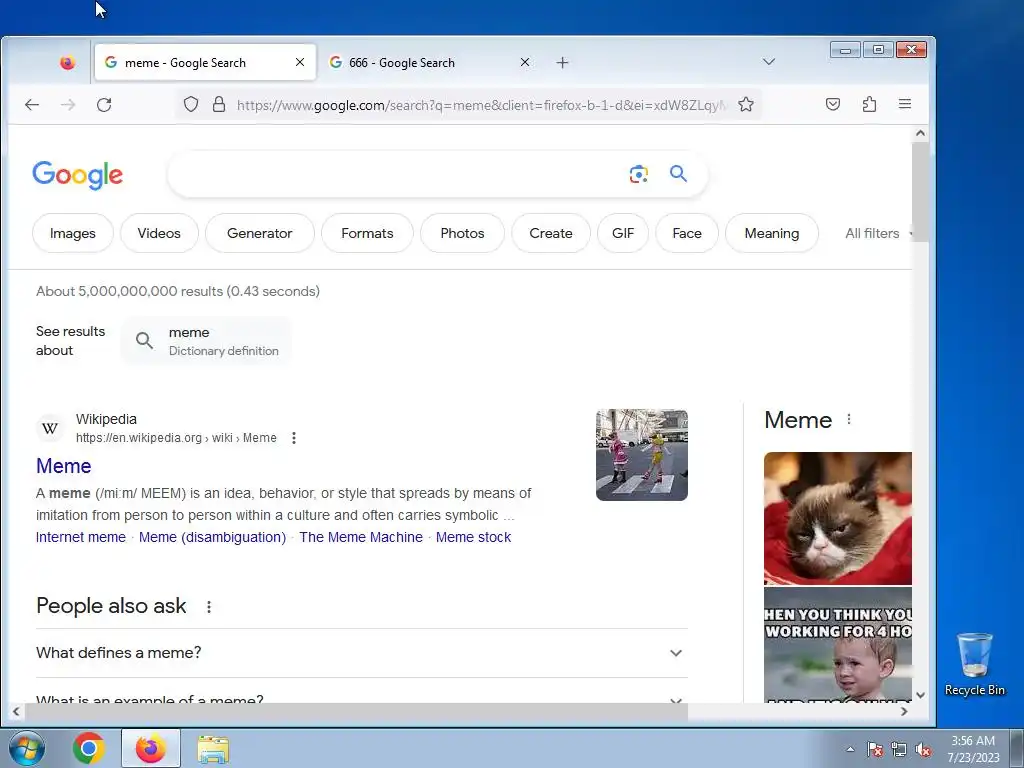The width and height of the screenshot is (1024, 768).
Task: Show hidden tray icons arrow
Action: 850,750
